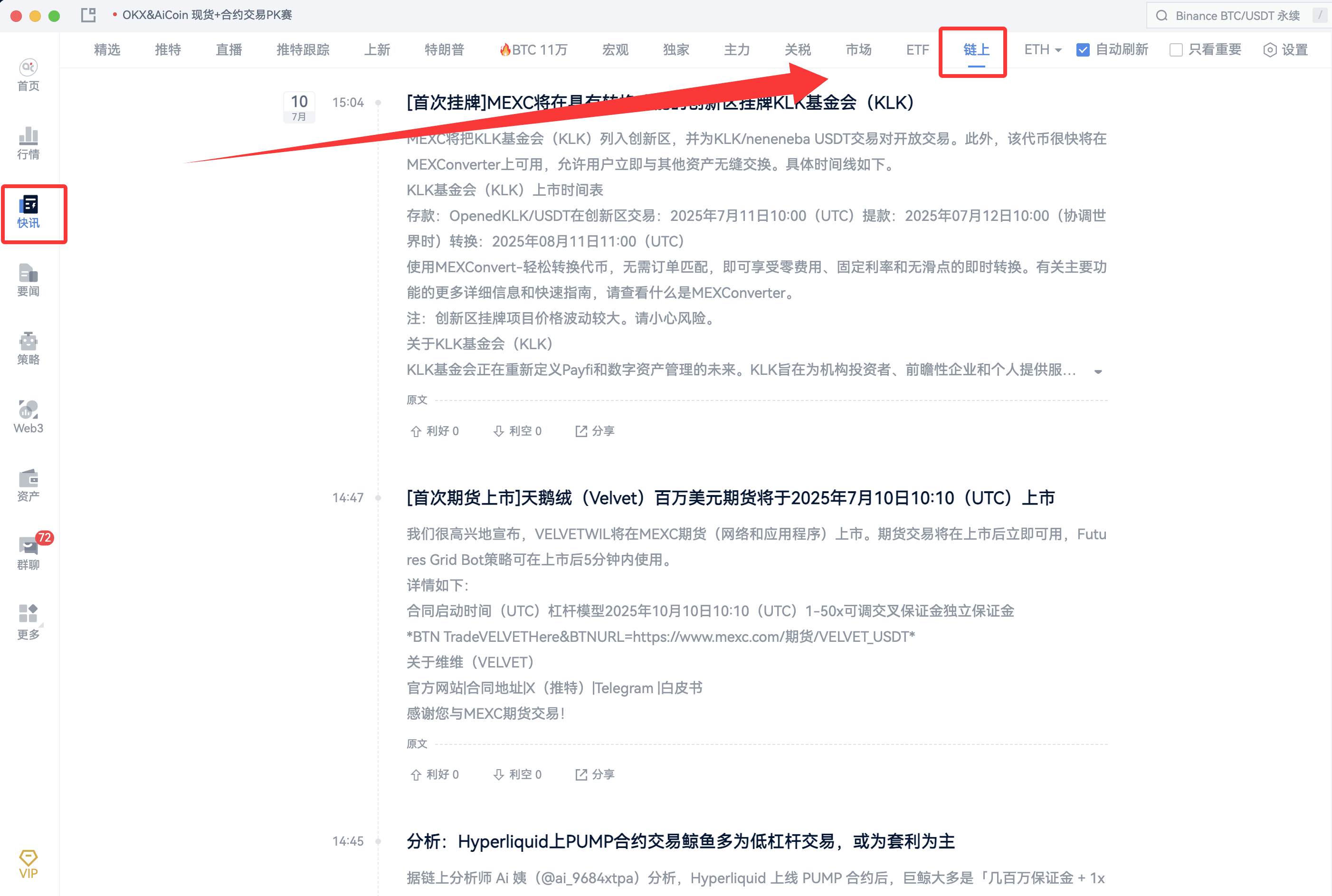The image size is (1332, 896).
Task: Select the 链上 on-chain tab
Action: coord(976,50)
